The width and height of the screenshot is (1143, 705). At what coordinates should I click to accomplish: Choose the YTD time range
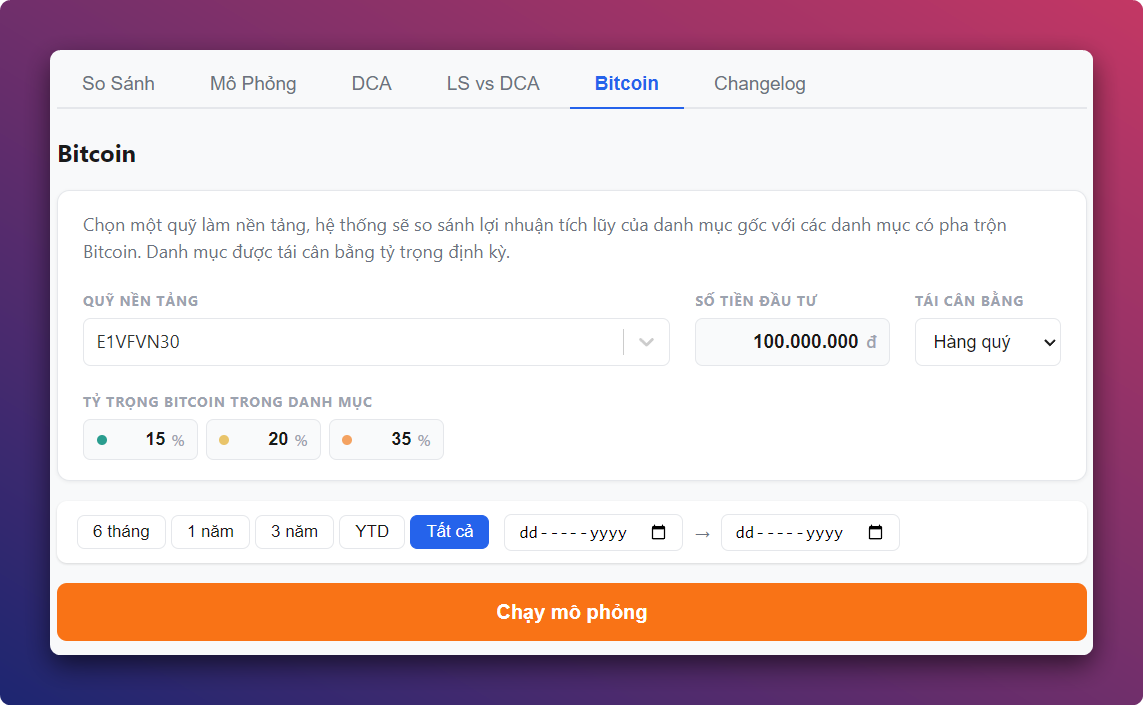click(x=372, y=531)
